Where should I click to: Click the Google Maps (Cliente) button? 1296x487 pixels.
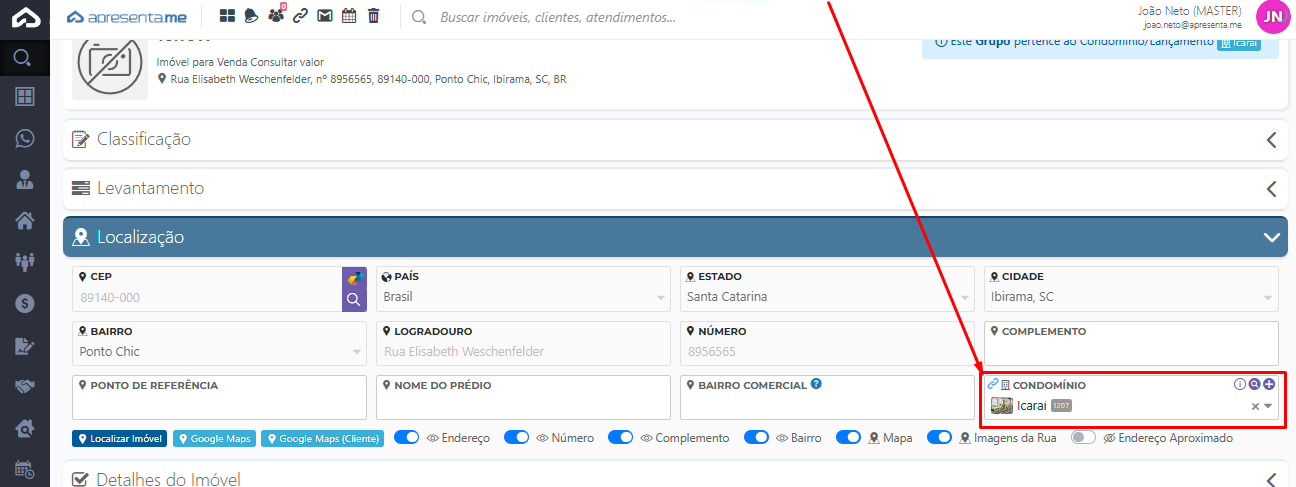322,438
